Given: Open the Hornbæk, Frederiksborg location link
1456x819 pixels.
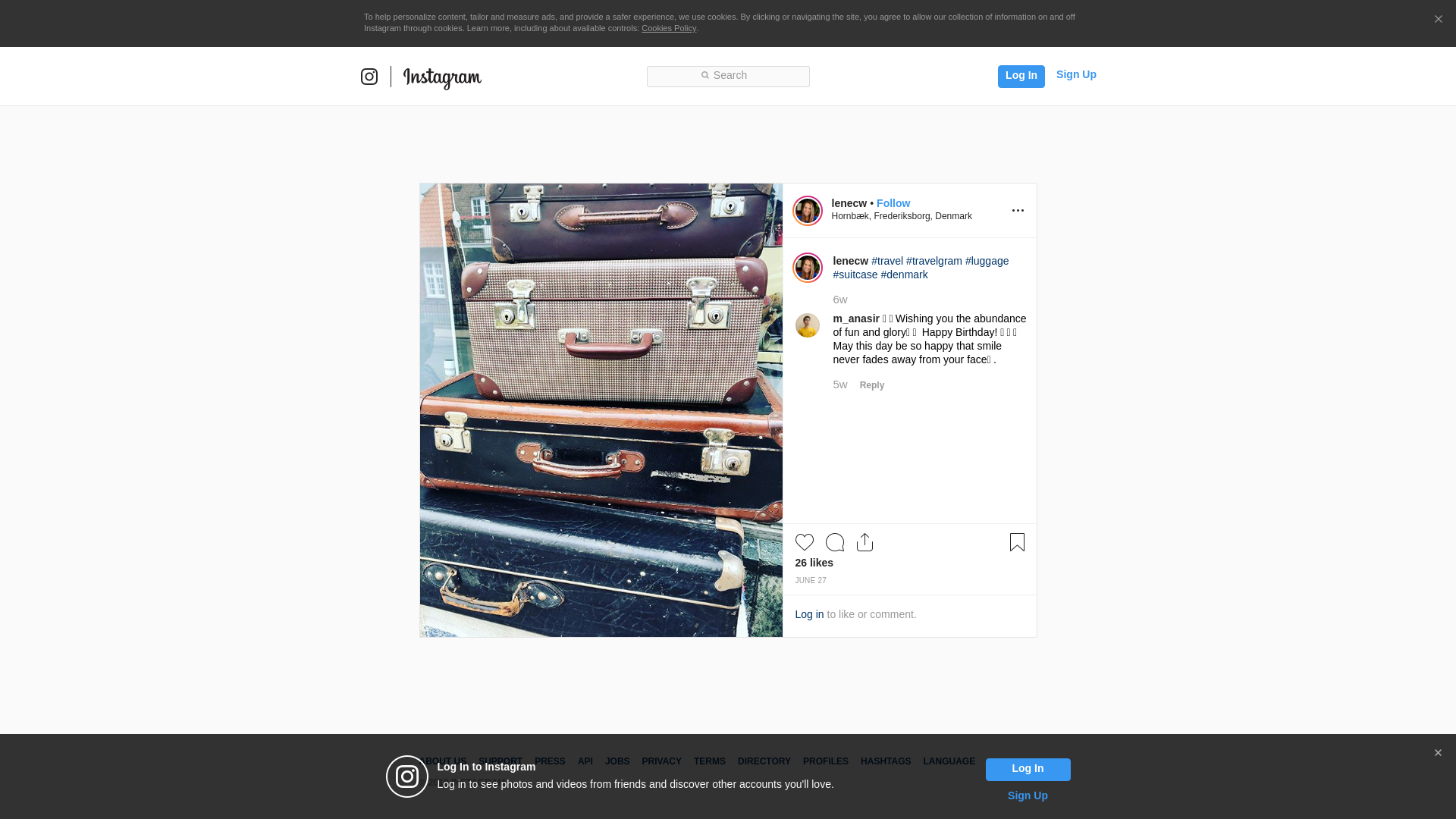Looking at the screenshot, I should (x=902, y=216).
